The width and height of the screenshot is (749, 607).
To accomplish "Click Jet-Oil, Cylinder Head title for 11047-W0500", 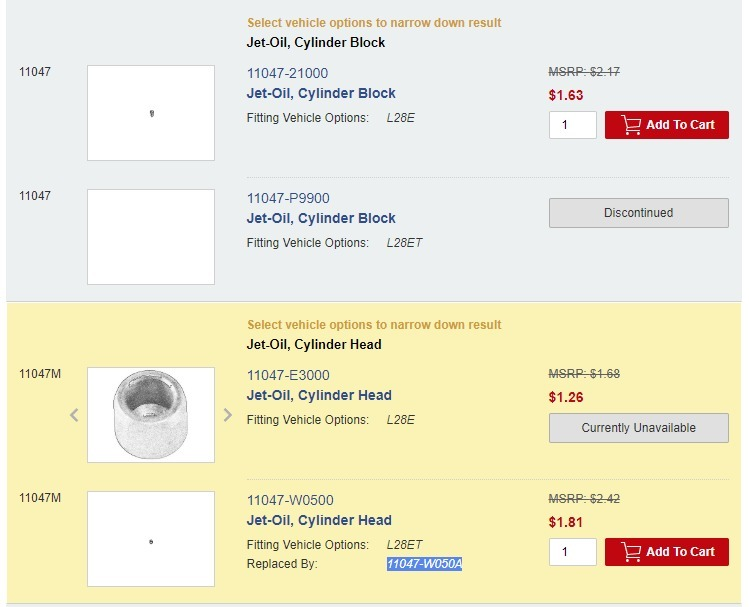I will coord(319,521).
